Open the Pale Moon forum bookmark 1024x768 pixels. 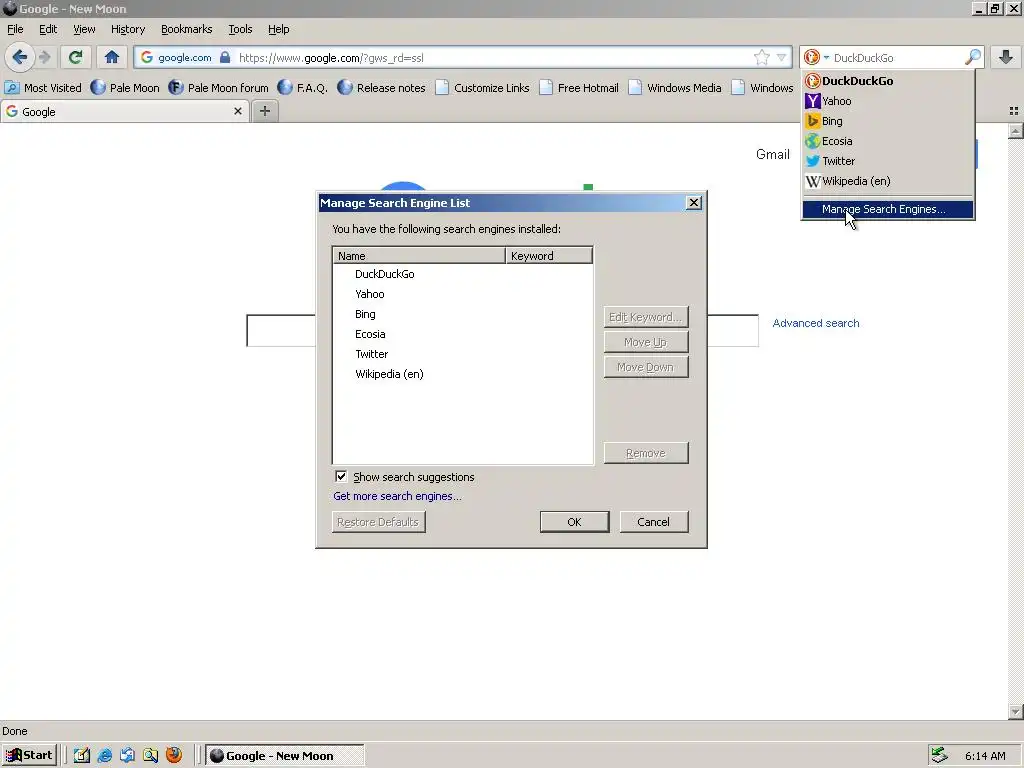tap(218, 88)
